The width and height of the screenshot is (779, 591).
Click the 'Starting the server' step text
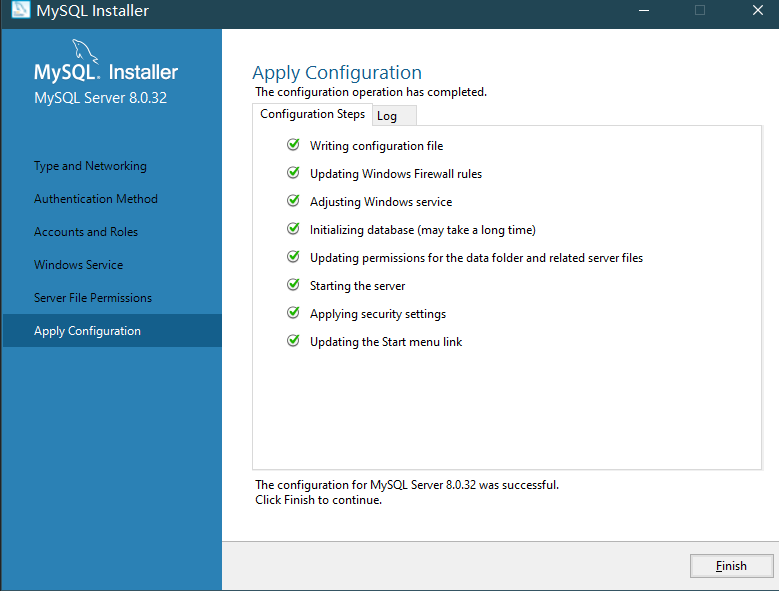pos(358,286)
